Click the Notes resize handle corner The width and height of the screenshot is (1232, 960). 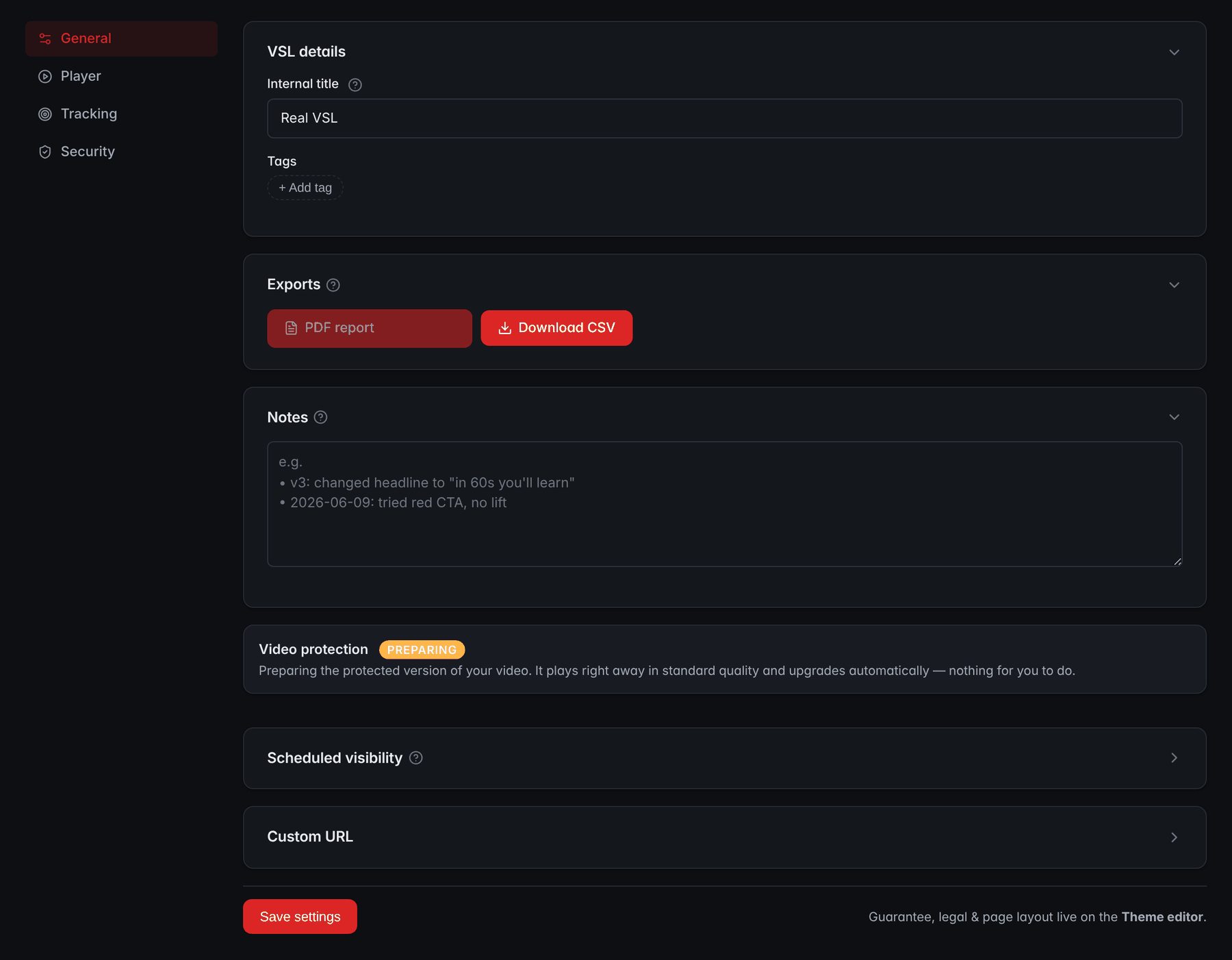[x=1177, y=561]
